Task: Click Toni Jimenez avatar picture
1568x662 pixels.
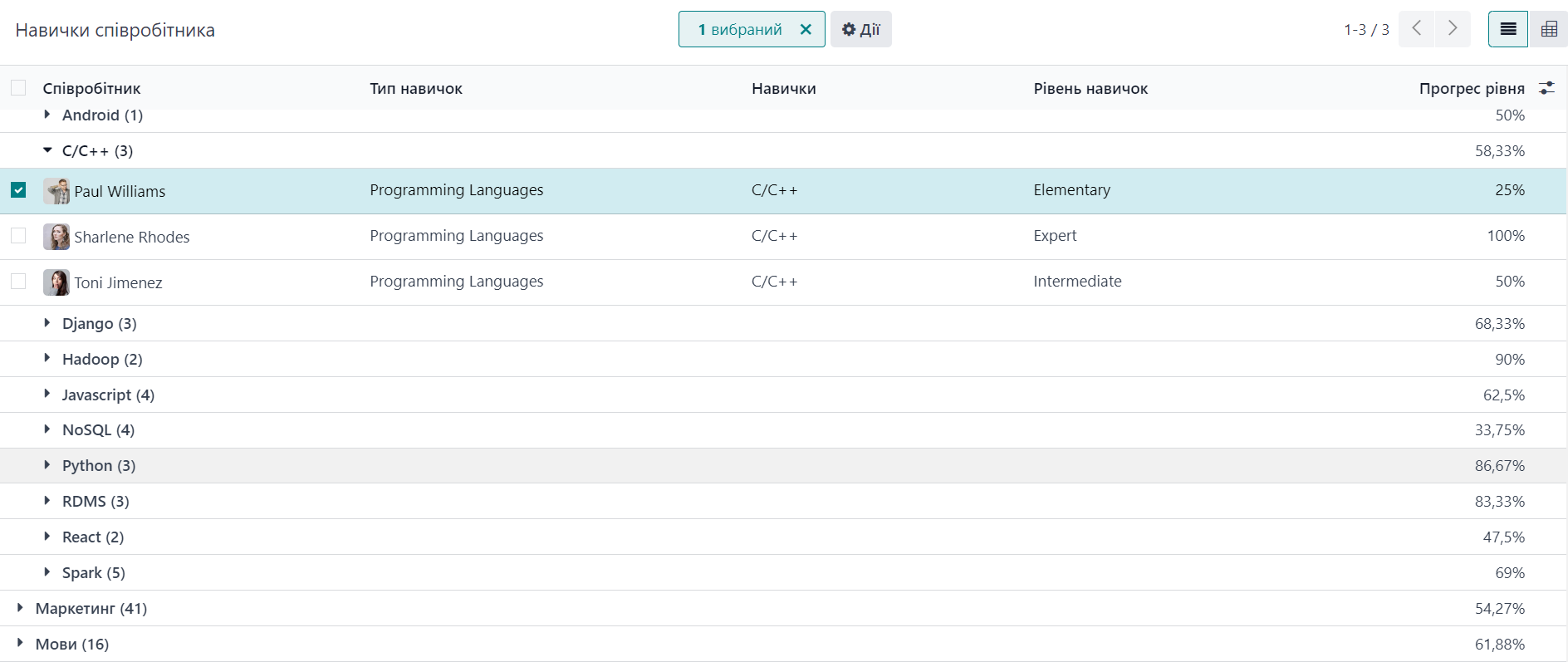Action: coord(56,282)
